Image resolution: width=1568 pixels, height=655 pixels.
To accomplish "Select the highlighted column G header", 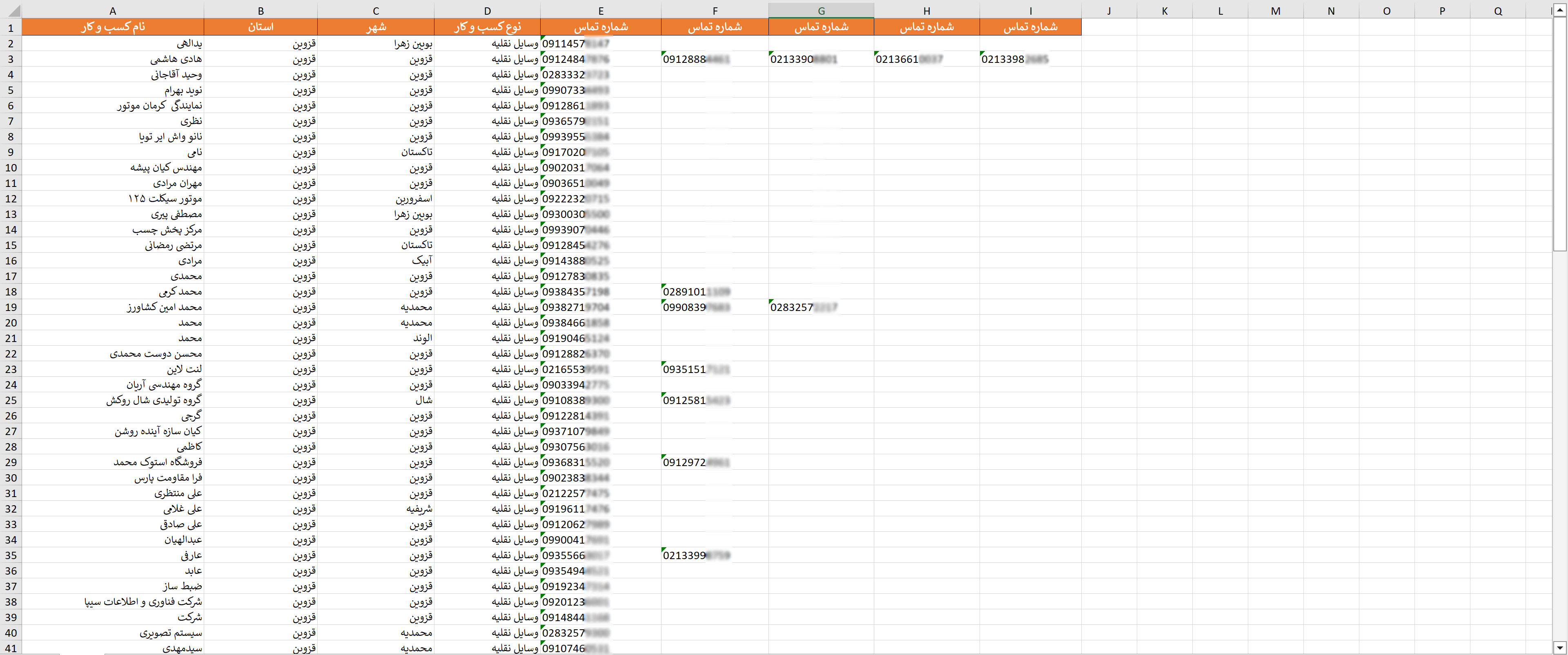I will pos(821,10).
